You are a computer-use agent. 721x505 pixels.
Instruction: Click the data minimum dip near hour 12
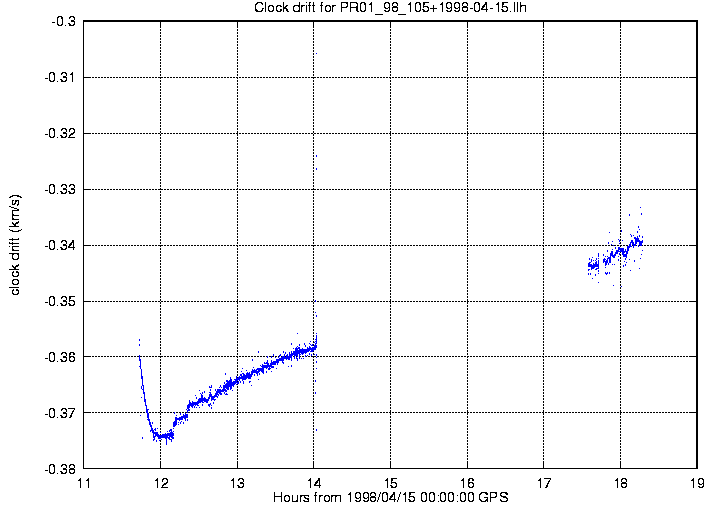point(162,436)
